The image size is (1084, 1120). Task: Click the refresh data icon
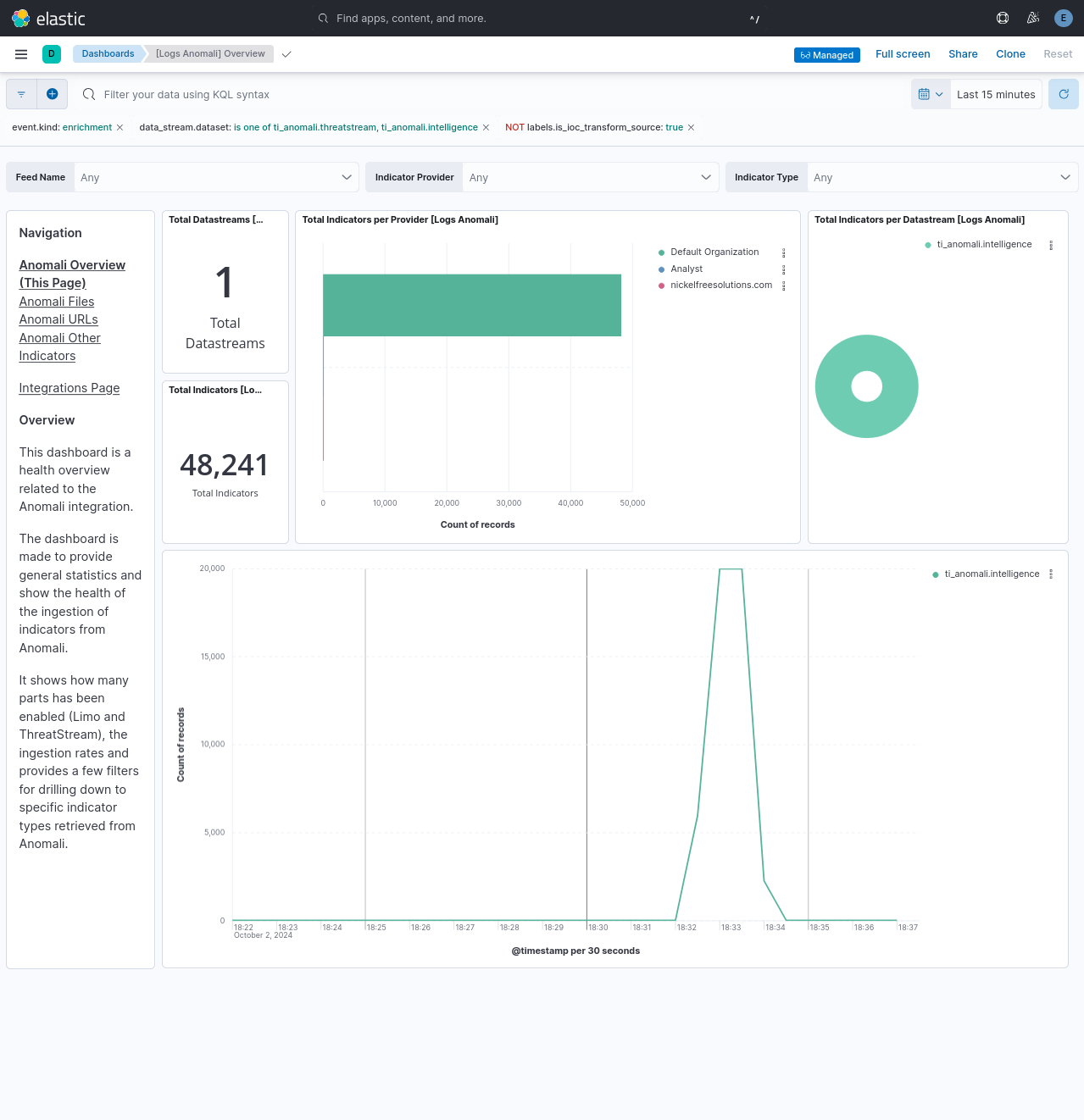(x=1063, y=94)
